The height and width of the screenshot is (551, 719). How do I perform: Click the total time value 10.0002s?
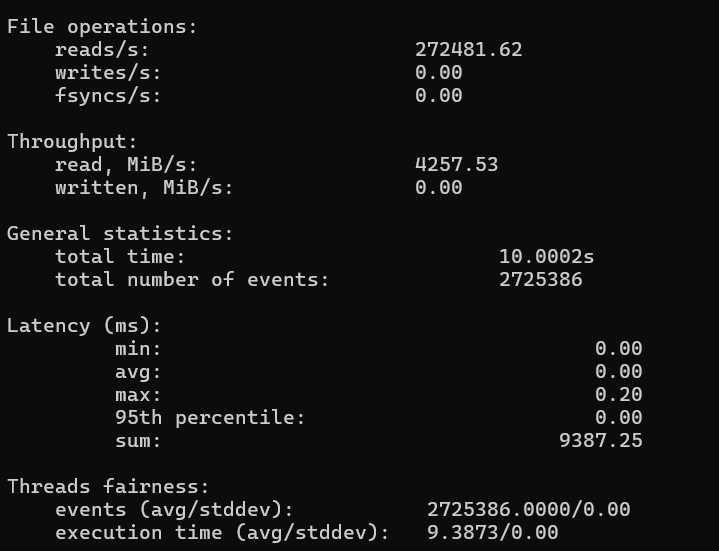(x=546, y=257)
